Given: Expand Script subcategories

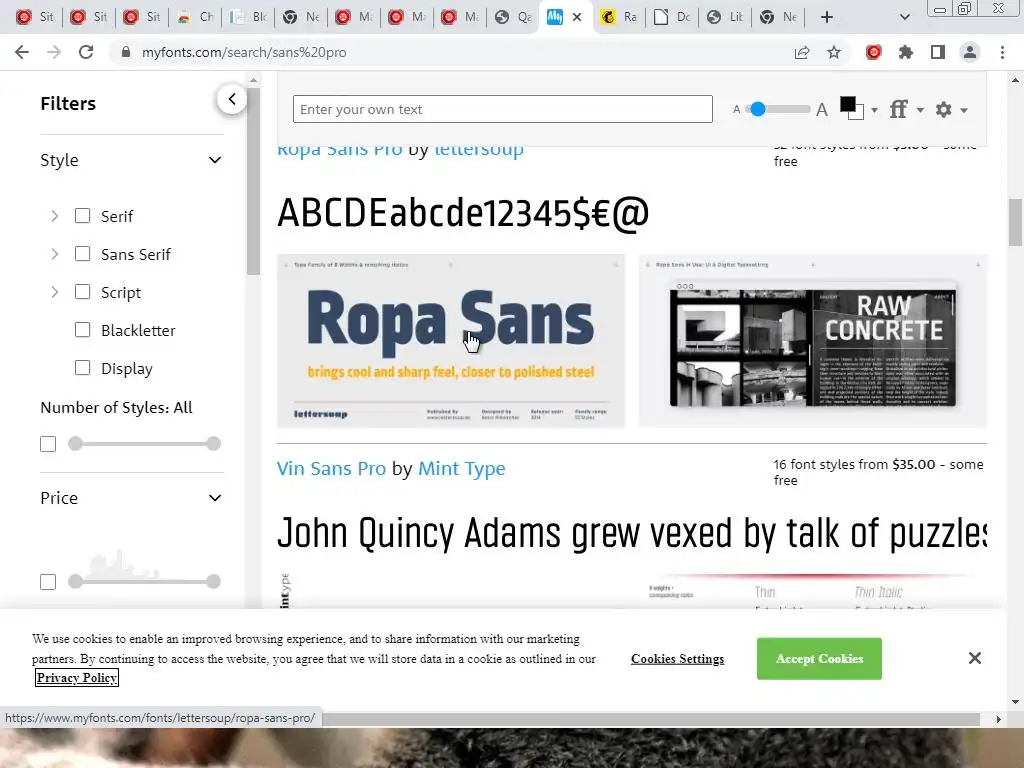Looking at the screenshot, I should click(55, 292).
